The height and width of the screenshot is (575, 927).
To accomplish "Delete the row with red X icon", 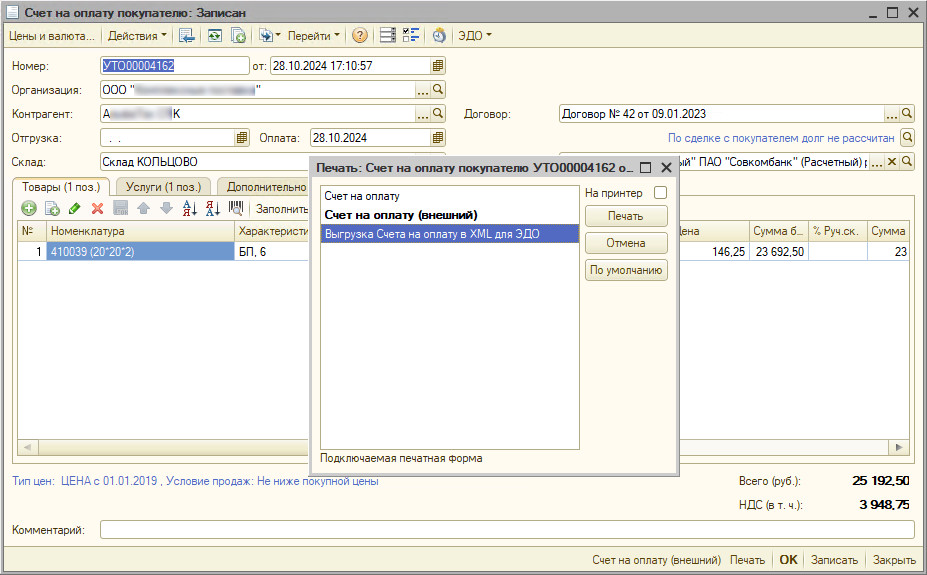I will pos(98,208).
